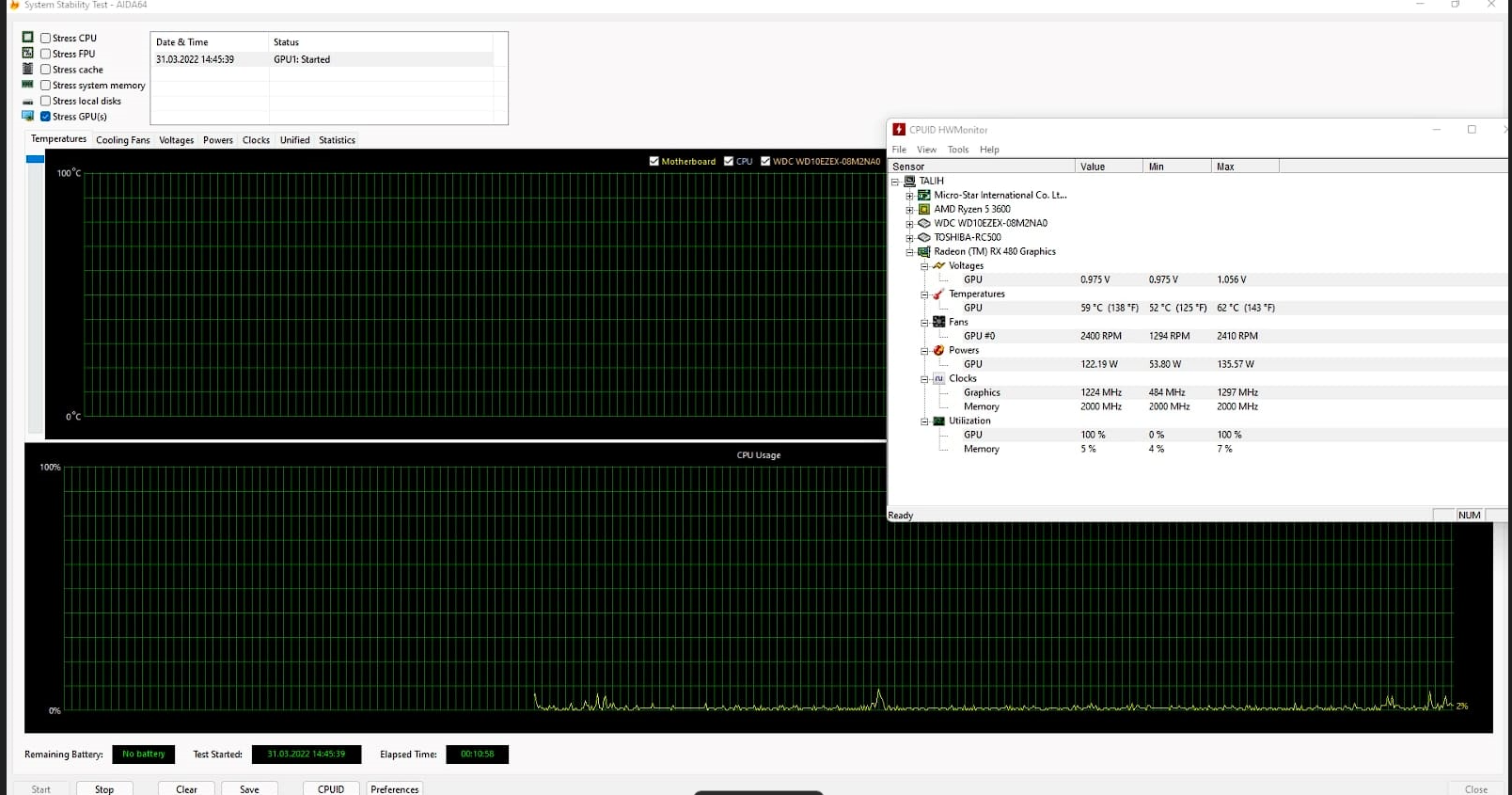The image size is (1512, 795).
Task: Select the 'GPU1: Started' status log entry
Action: [324, 59]
